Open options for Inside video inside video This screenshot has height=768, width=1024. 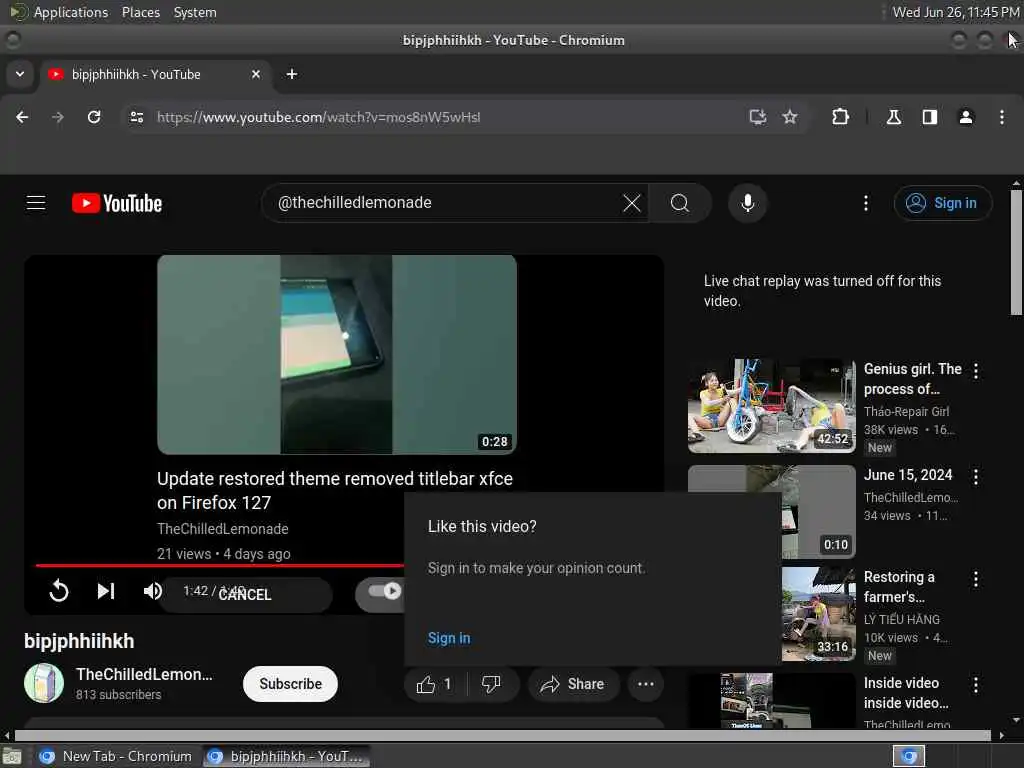tap(976, 684)
